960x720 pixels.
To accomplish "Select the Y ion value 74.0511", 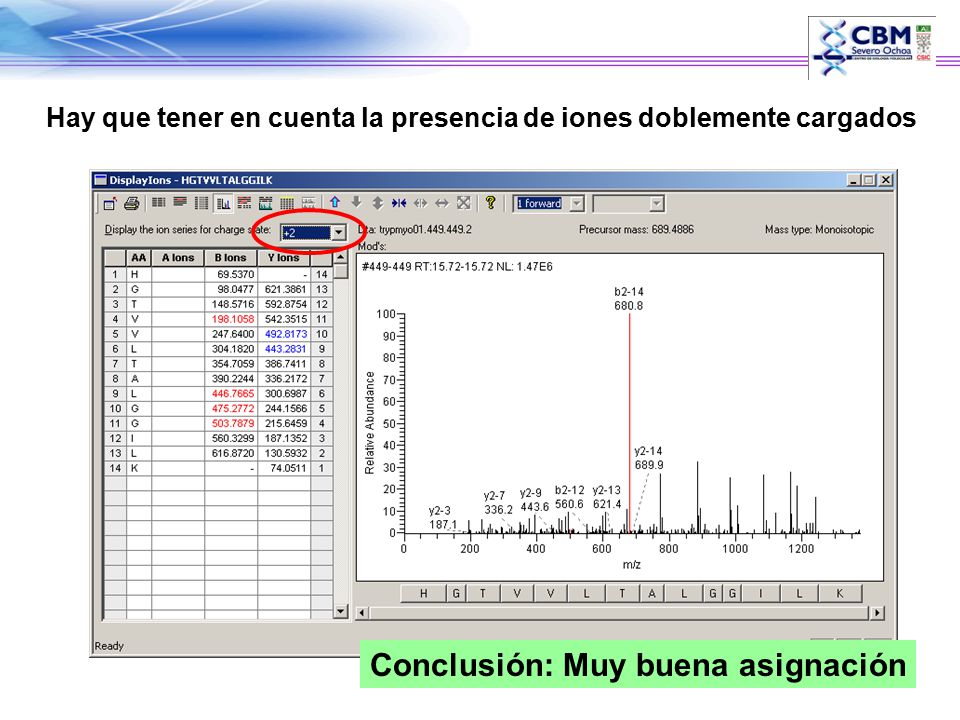I will [284, 468].
